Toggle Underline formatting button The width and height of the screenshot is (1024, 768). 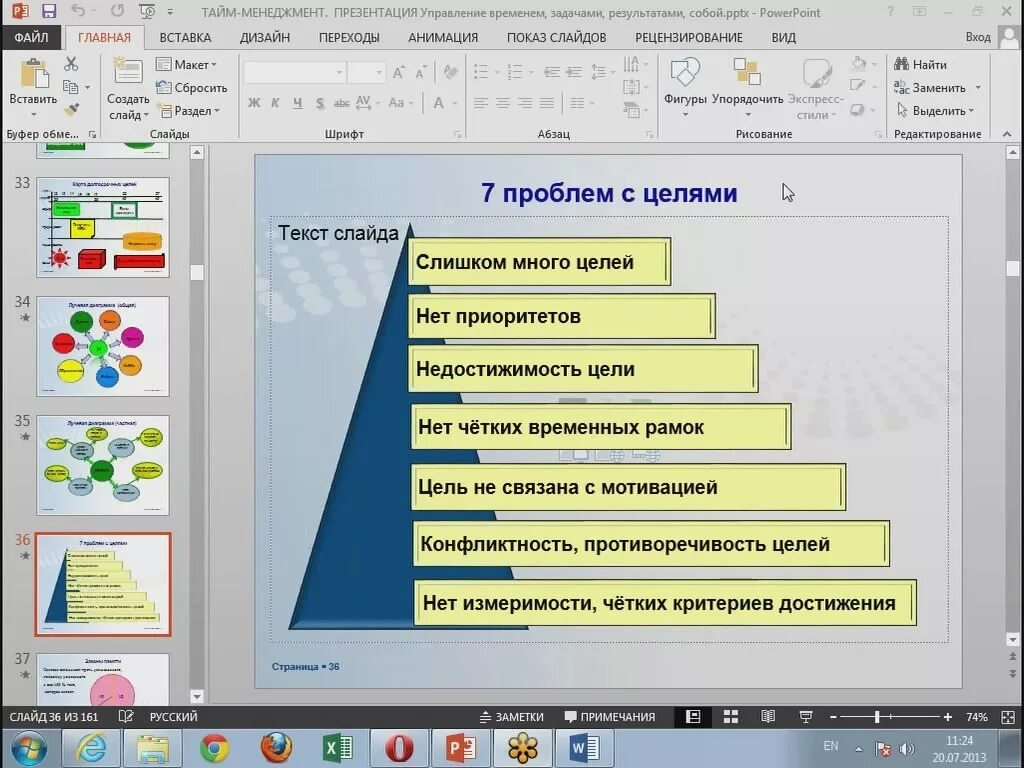[x=297, y=103]
